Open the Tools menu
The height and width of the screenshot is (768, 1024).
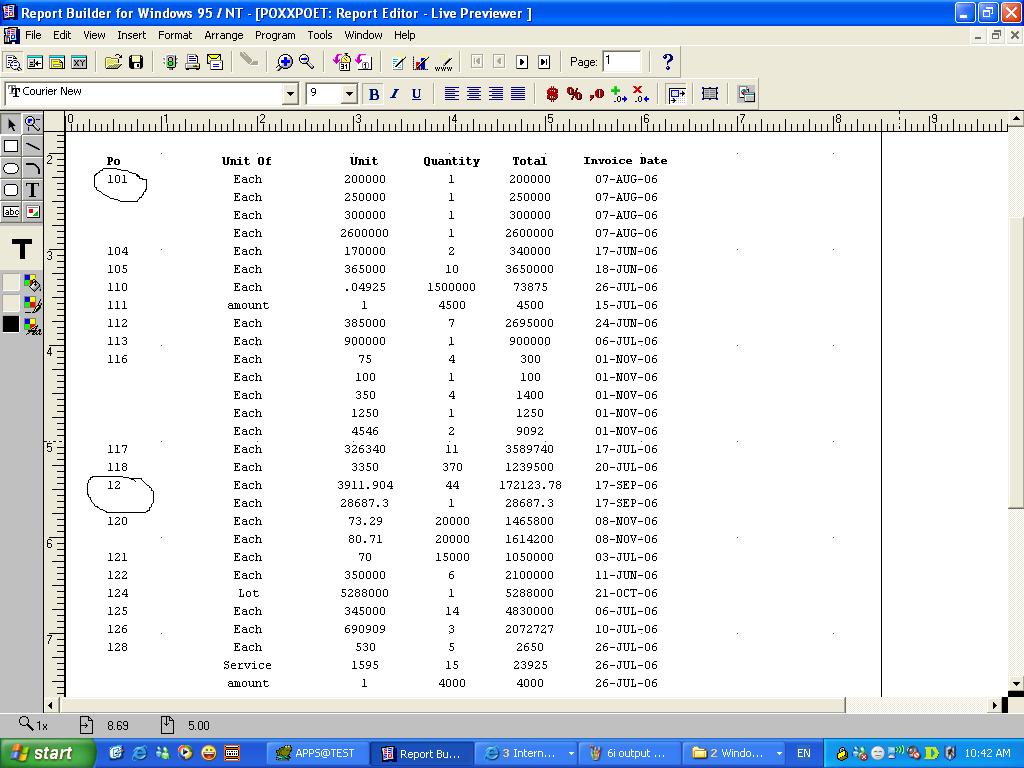pyautogui.click(x=320, y=35)
